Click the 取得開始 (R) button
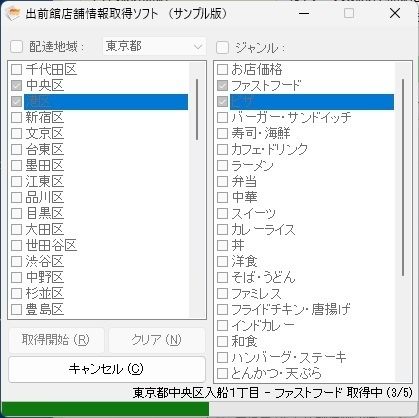 tap(56, 340)
